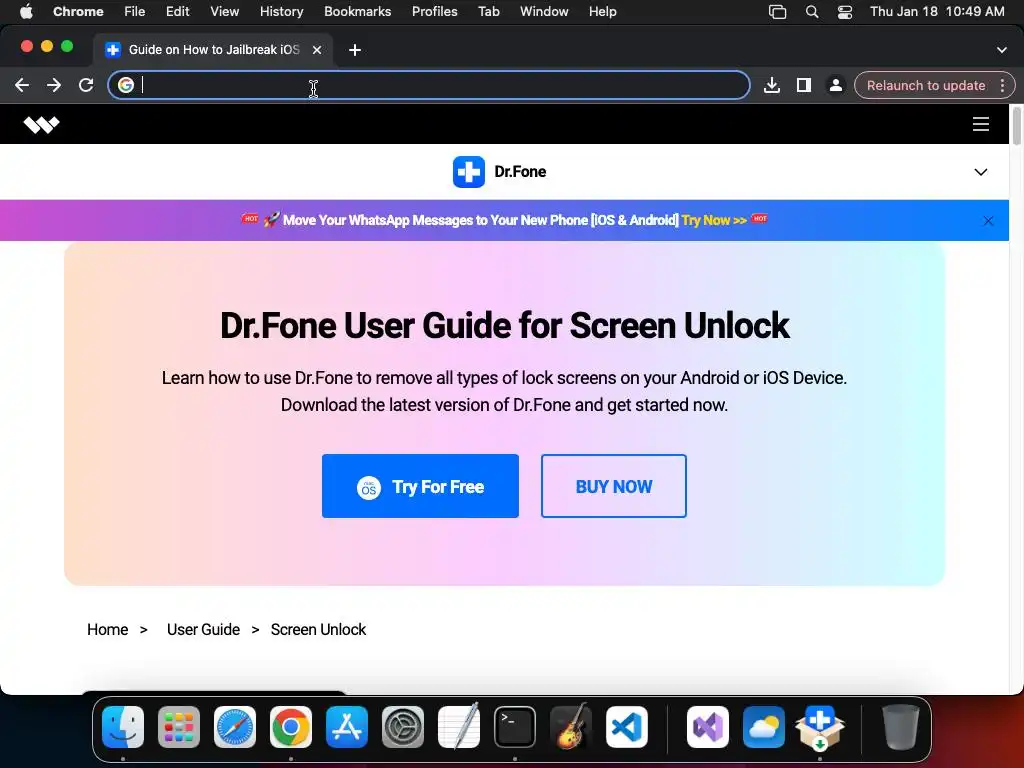
Task: Click the BUY NOW button
Action: click(613, 486)
